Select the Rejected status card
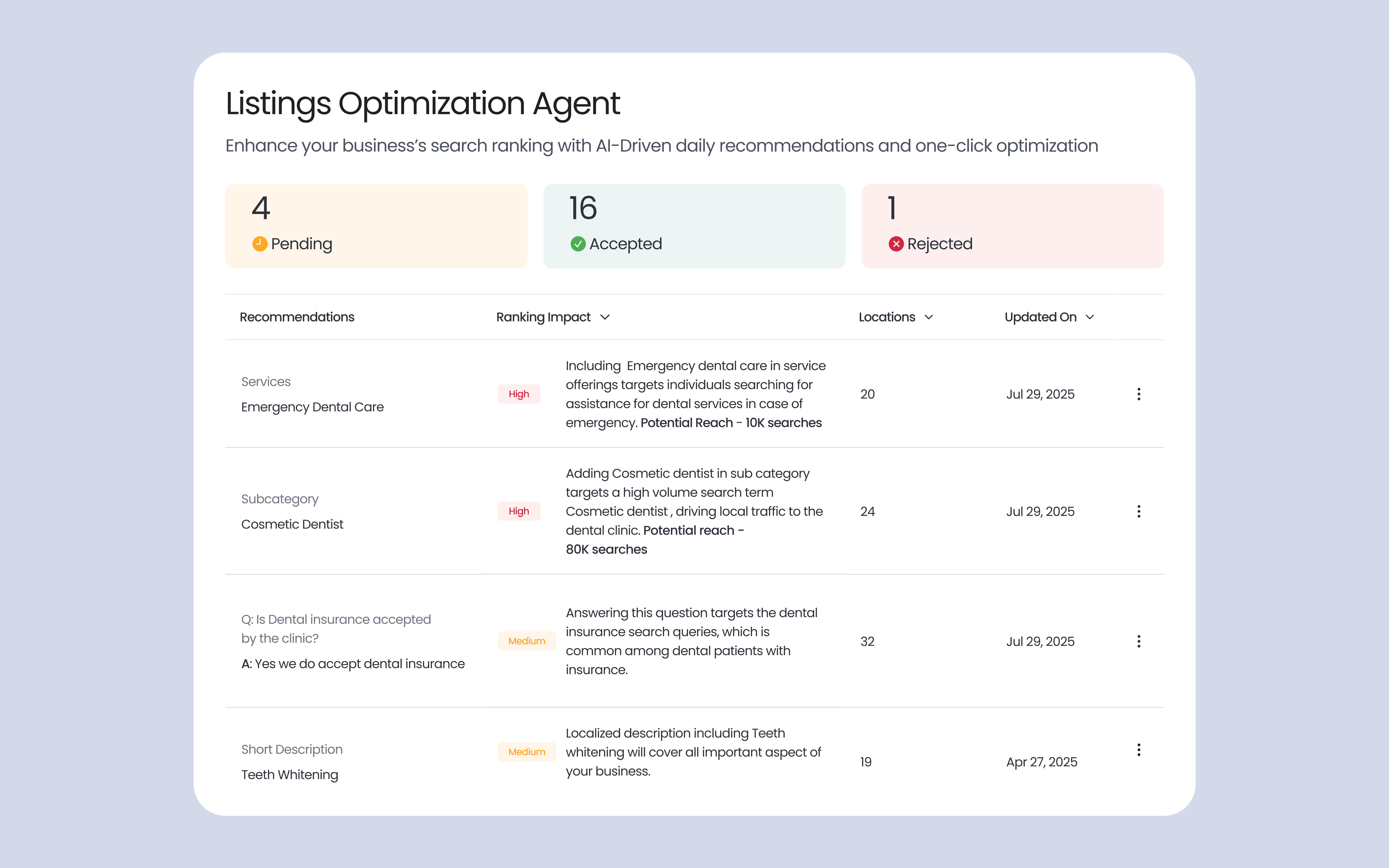Viewport: 1389px width, 868px height. coord(1012,226)
